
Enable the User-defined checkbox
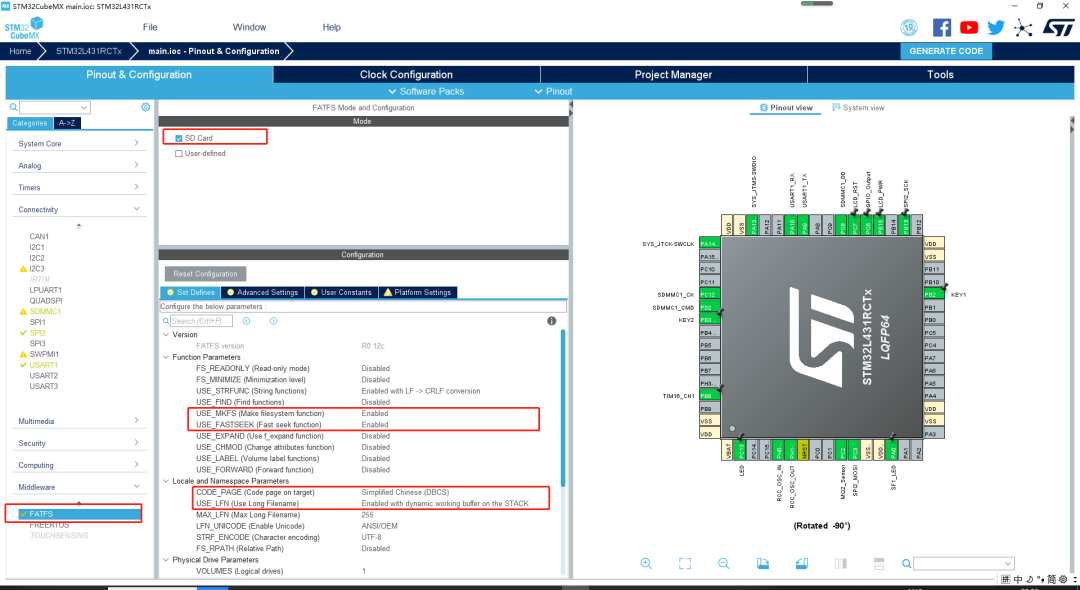(x=179, y=154)
